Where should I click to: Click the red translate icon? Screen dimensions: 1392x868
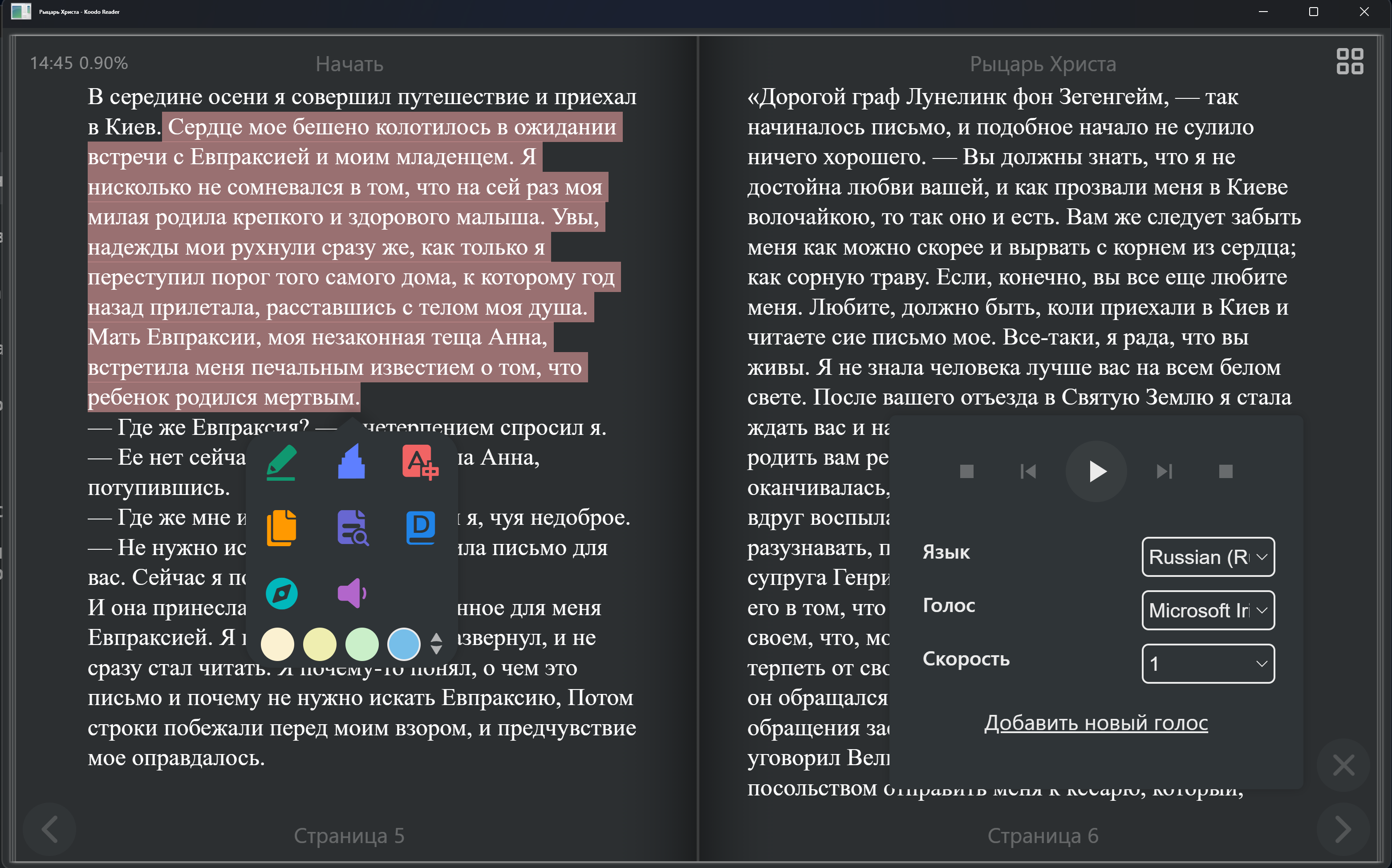click(421, 462)
